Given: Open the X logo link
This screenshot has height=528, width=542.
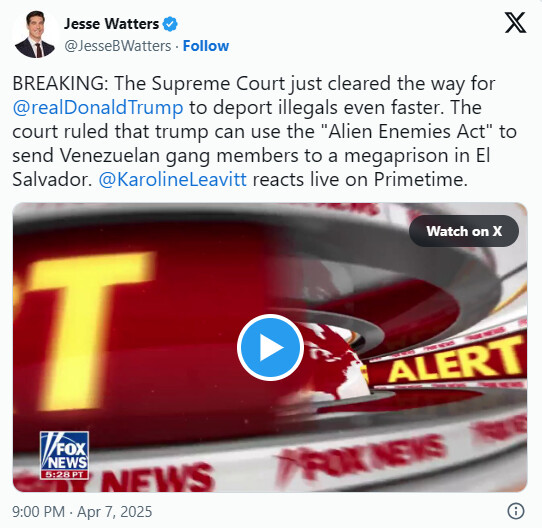Looking at the screenshot, I should pyautogui.click(x=515, y=22).
